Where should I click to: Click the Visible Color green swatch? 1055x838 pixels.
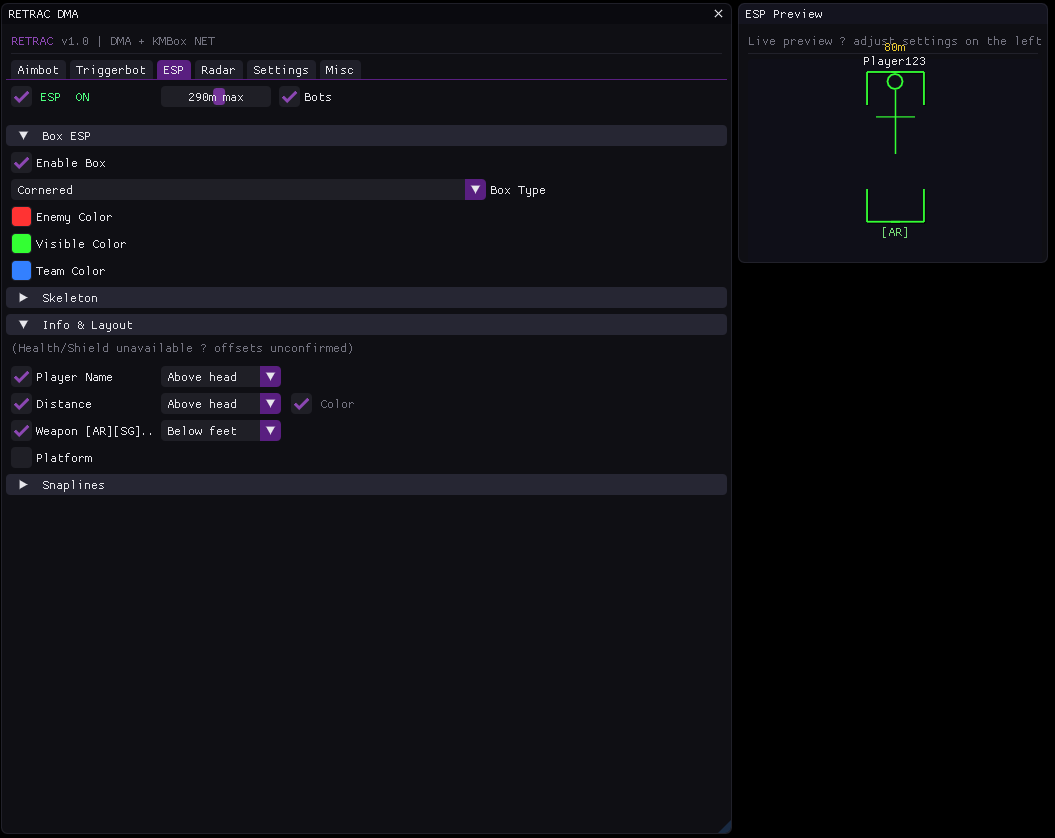tap(22, 244)
